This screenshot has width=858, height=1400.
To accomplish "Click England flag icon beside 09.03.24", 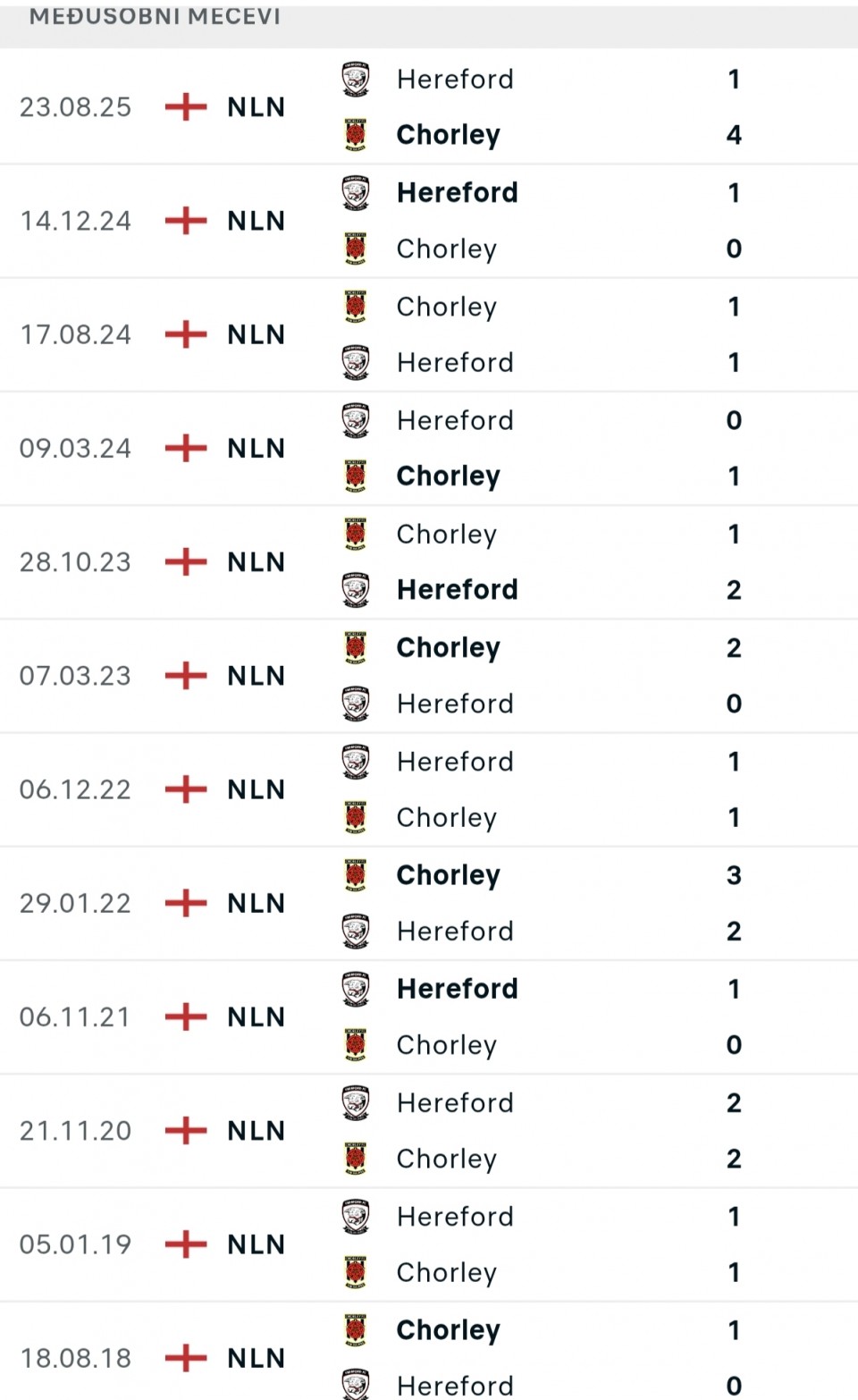I will tap(186, 448).
